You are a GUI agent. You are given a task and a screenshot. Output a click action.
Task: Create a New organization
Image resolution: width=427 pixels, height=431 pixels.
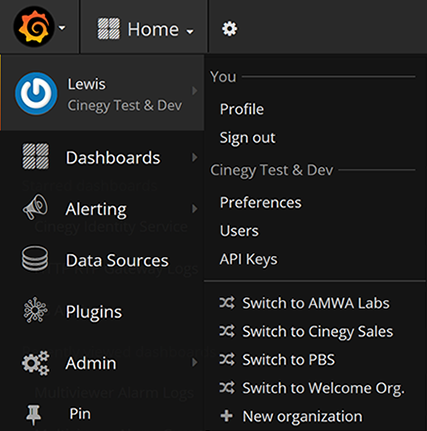point(302,416)
